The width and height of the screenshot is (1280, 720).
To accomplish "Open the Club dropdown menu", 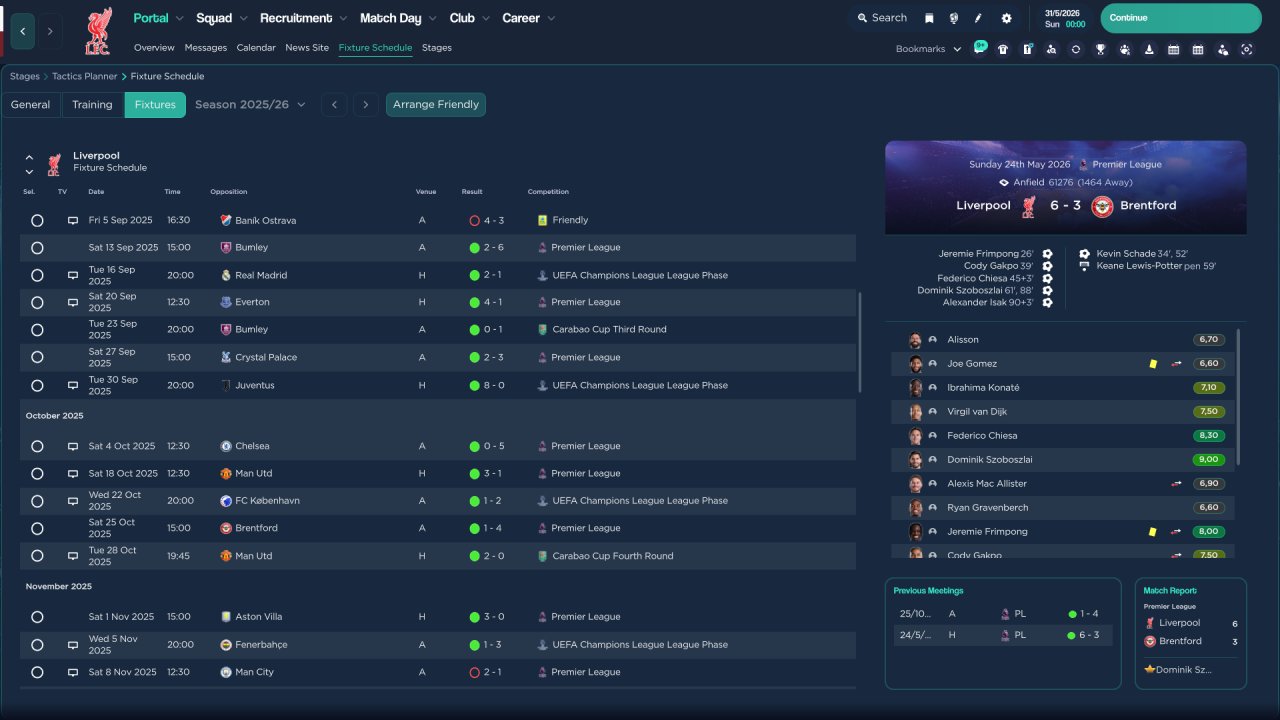I will click(x=470, y=18).
